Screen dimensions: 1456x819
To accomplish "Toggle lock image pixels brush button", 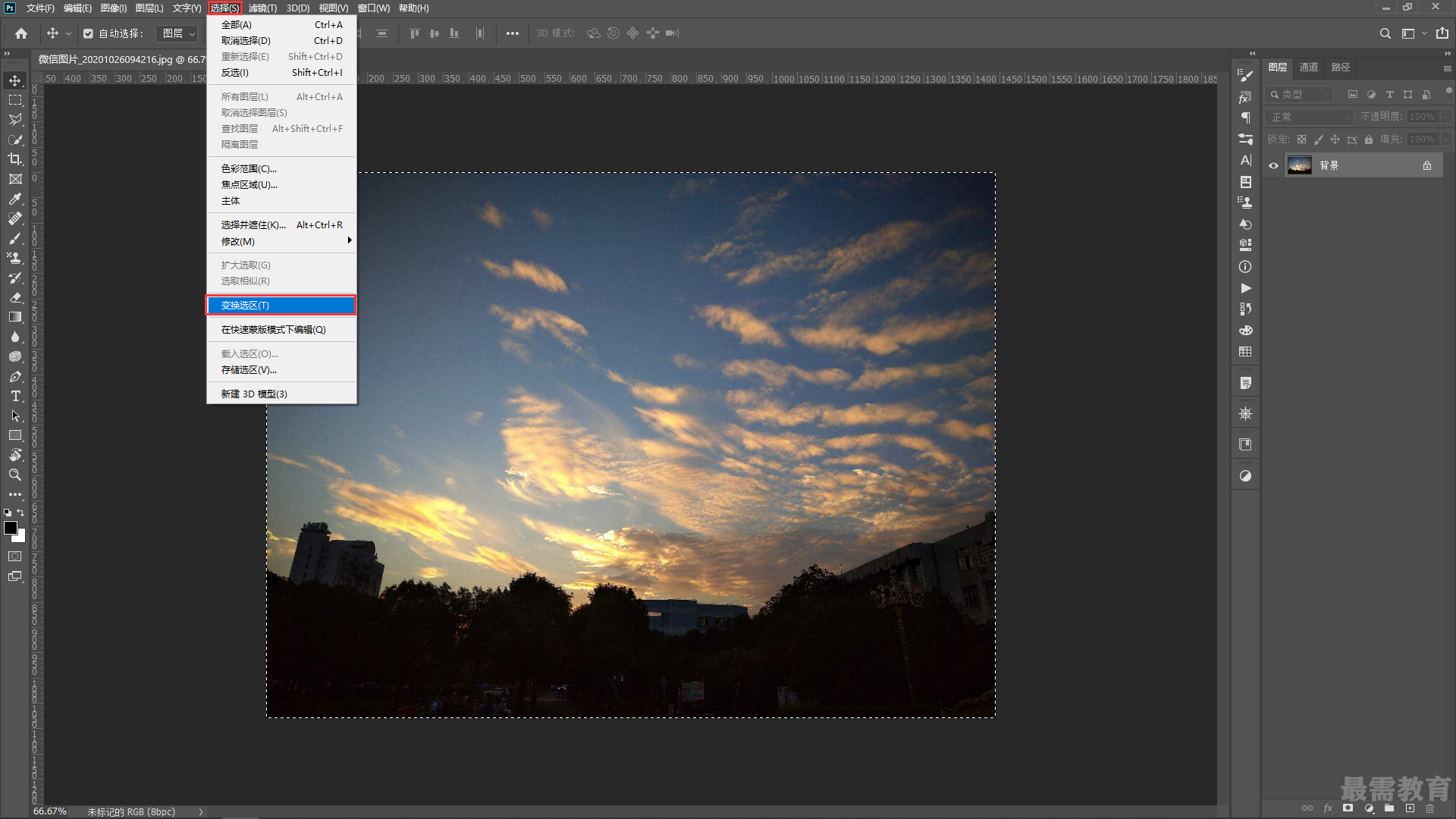I will click(1318, 140).
